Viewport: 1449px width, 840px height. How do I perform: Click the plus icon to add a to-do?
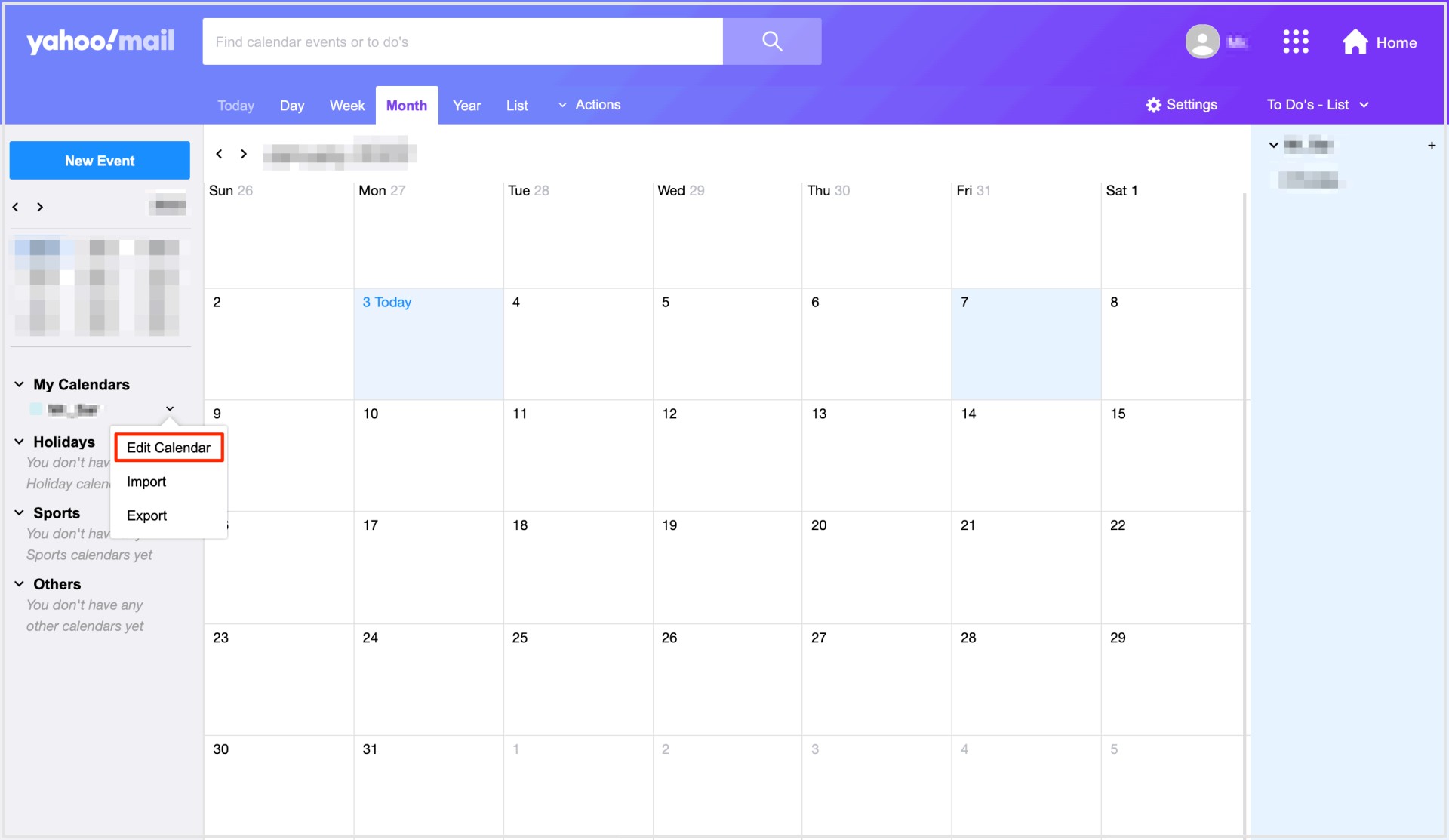pos(1432,145)
